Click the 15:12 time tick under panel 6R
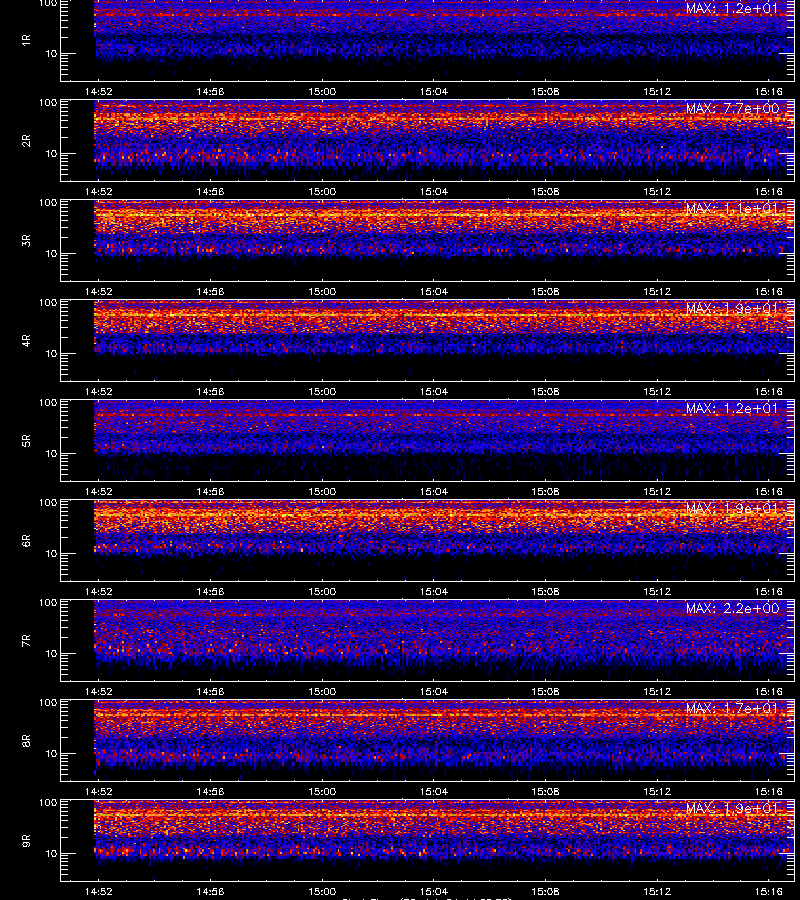Screen dimensions: 800x900 click(x=657, y=591)
